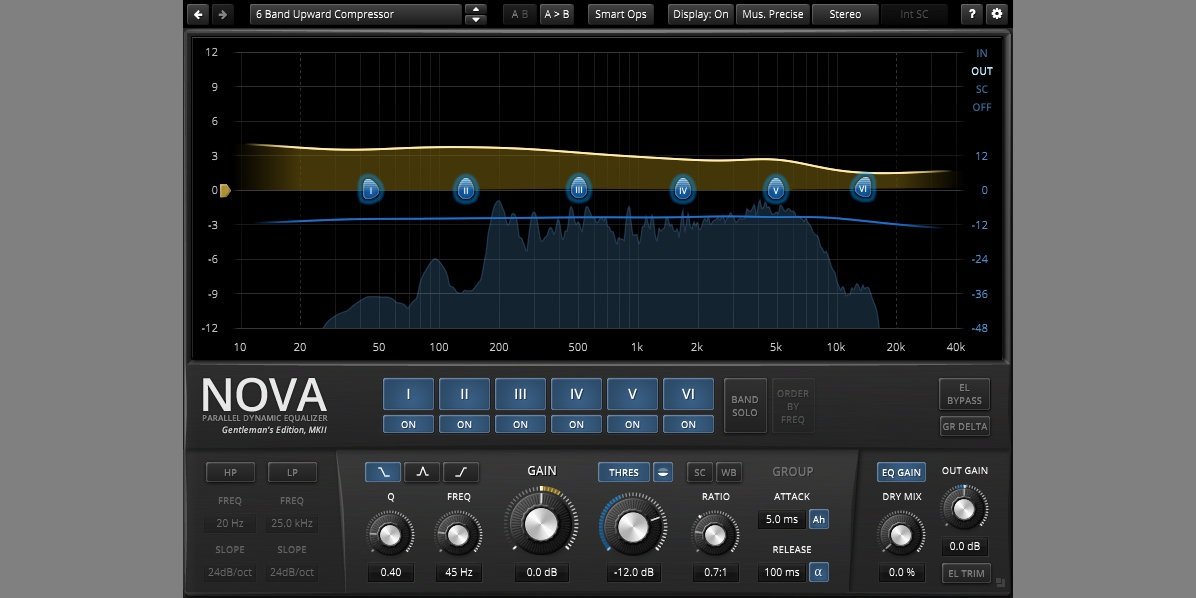The height and width of the screenshot is (598, 1196).
Task: Toggle the Ah auto attack button
Action: (x=818, y=519)
